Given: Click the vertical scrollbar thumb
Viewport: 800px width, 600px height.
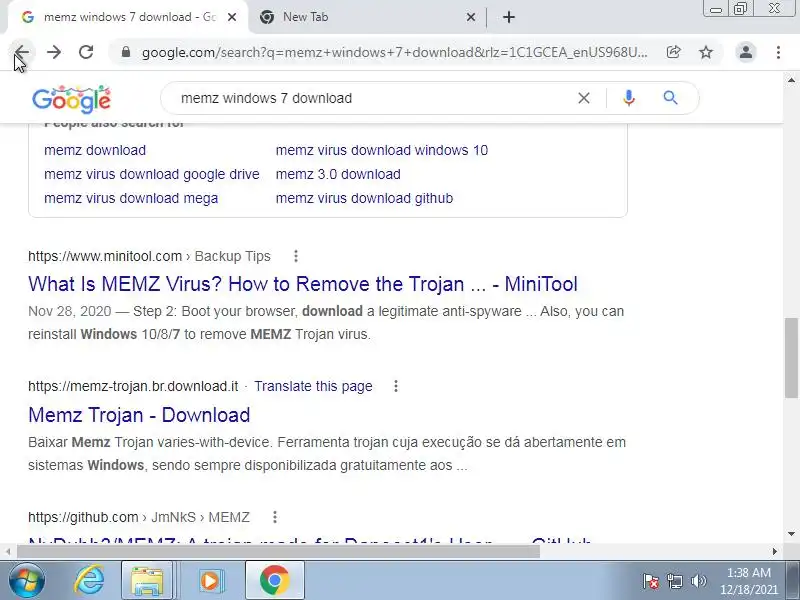Looking at the screenshot, I should (x=791, y=357).
